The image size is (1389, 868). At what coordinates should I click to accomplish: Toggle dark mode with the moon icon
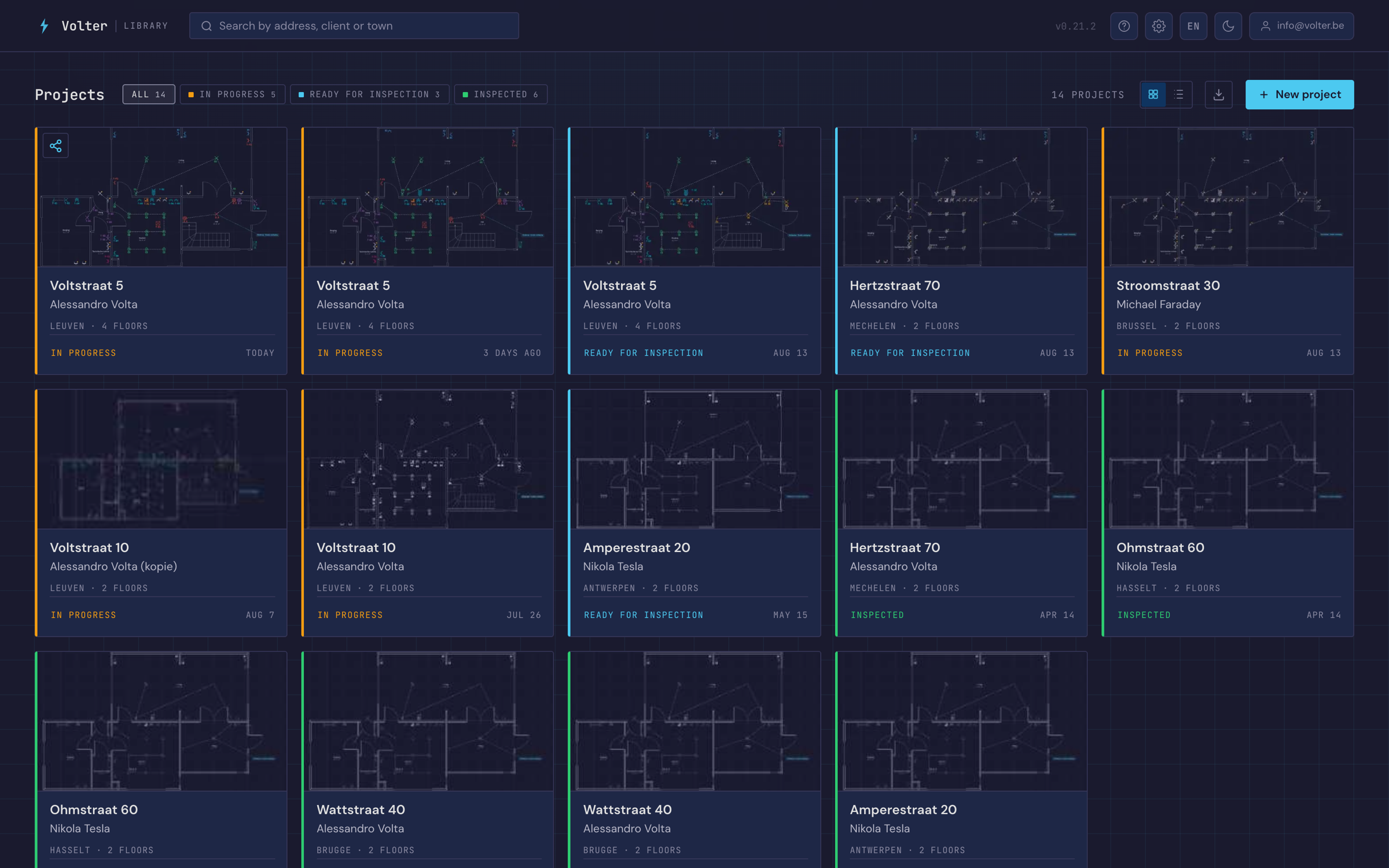click(x=1228, y=26)
